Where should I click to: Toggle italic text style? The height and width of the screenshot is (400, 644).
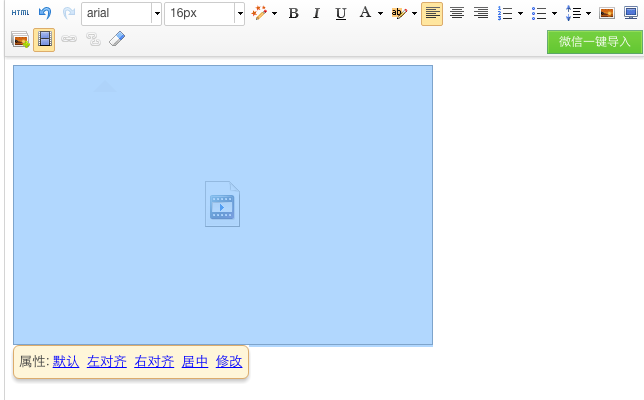tap(317, 13)
